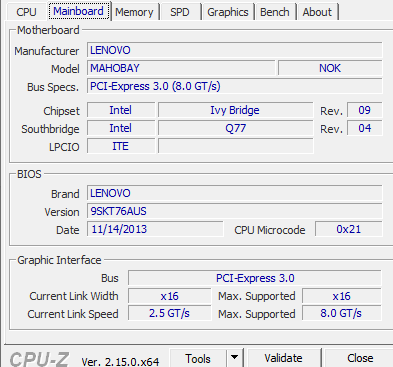The height and width of the screenshot is (367, 393).
Task: Click the Chipset vendor Intel field
Action: pyautogui.click(x=121, y=110)
